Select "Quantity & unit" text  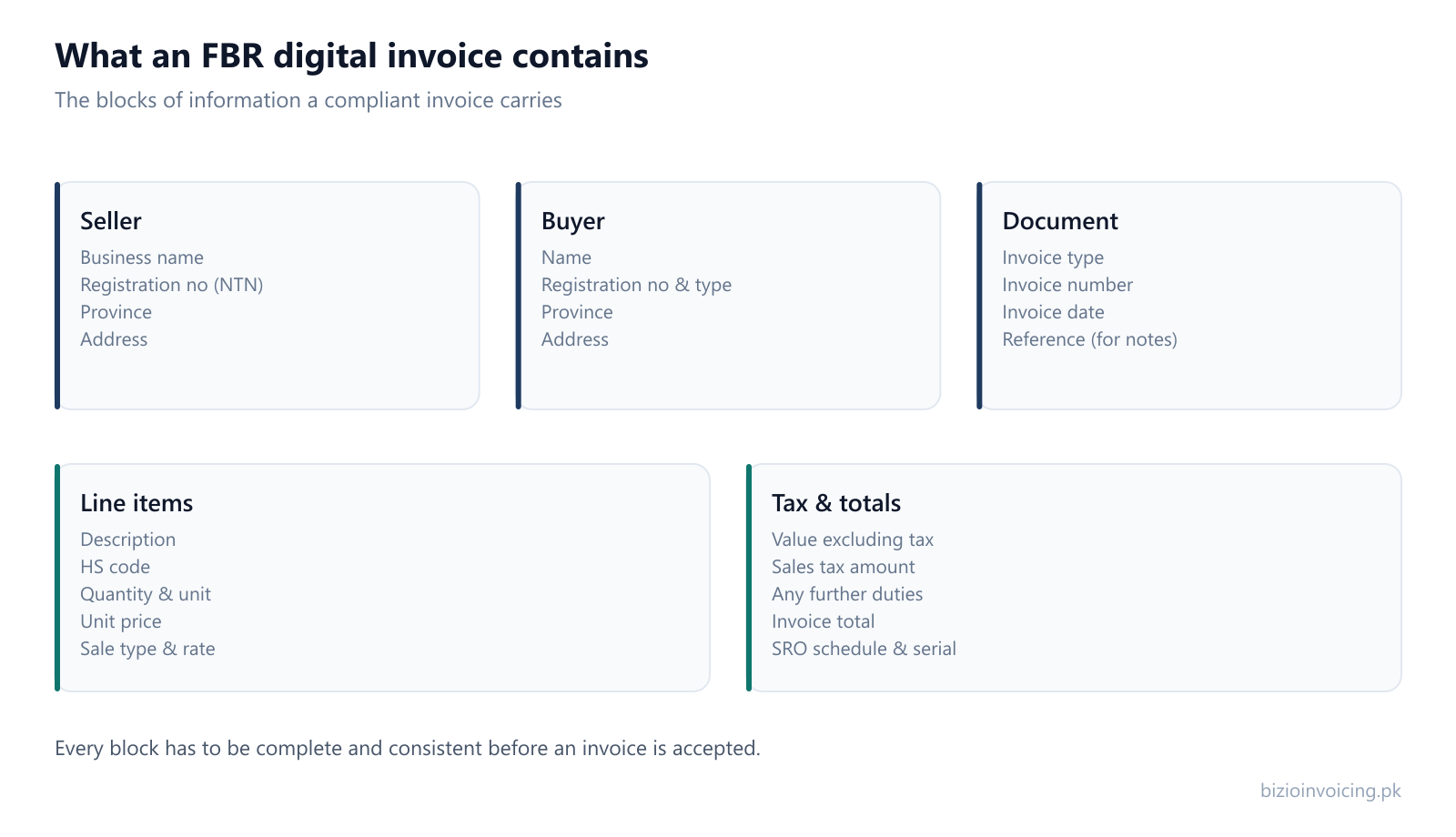coord(146,594)
